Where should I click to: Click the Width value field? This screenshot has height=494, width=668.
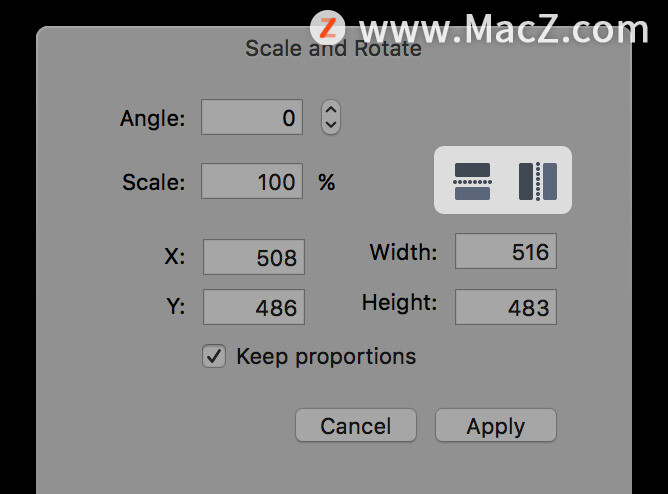506,251
